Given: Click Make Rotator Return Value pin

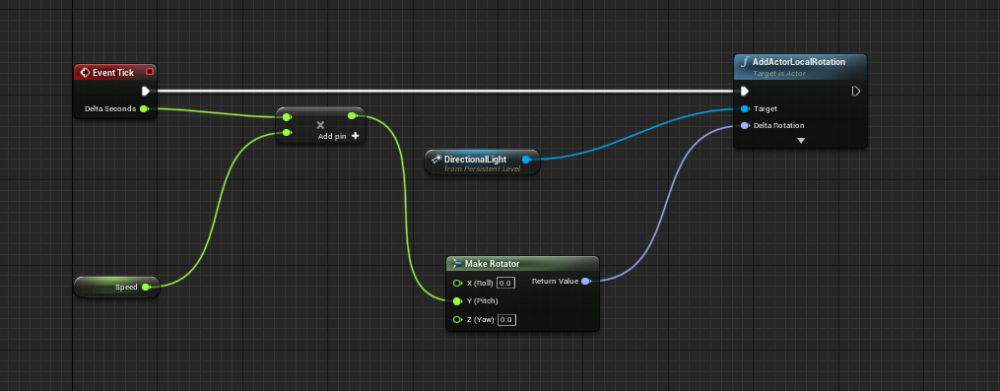Looking at the screenshot, I should click(585, 281).
